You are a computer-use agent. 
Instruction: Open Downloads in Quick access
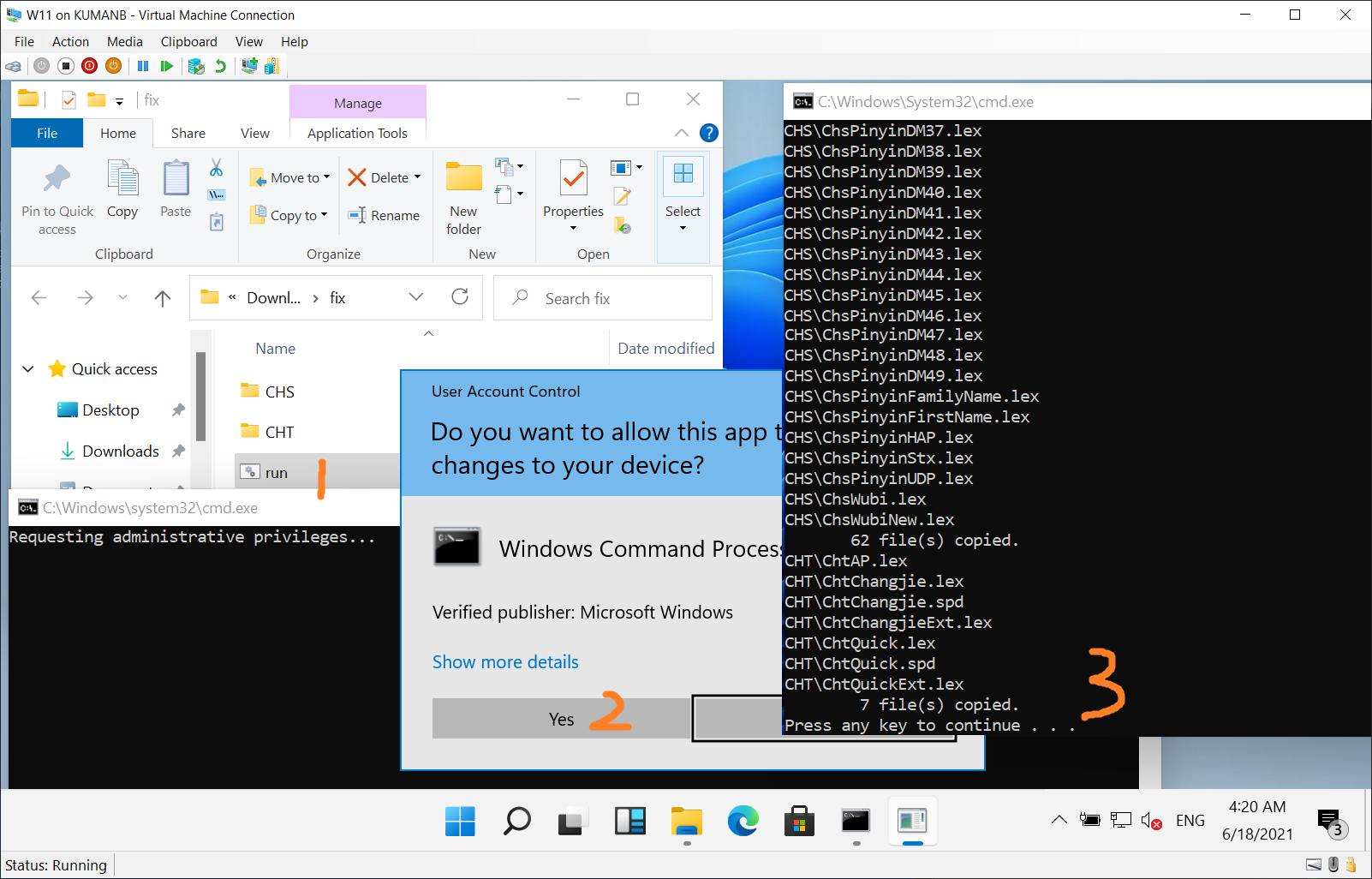(121, 451)
